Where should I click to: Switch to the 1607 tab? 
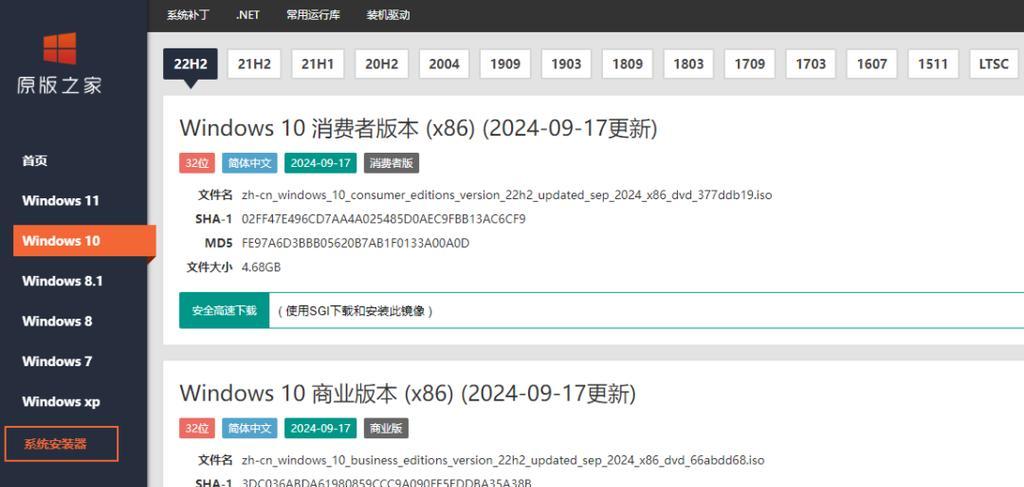click(872, 64)
